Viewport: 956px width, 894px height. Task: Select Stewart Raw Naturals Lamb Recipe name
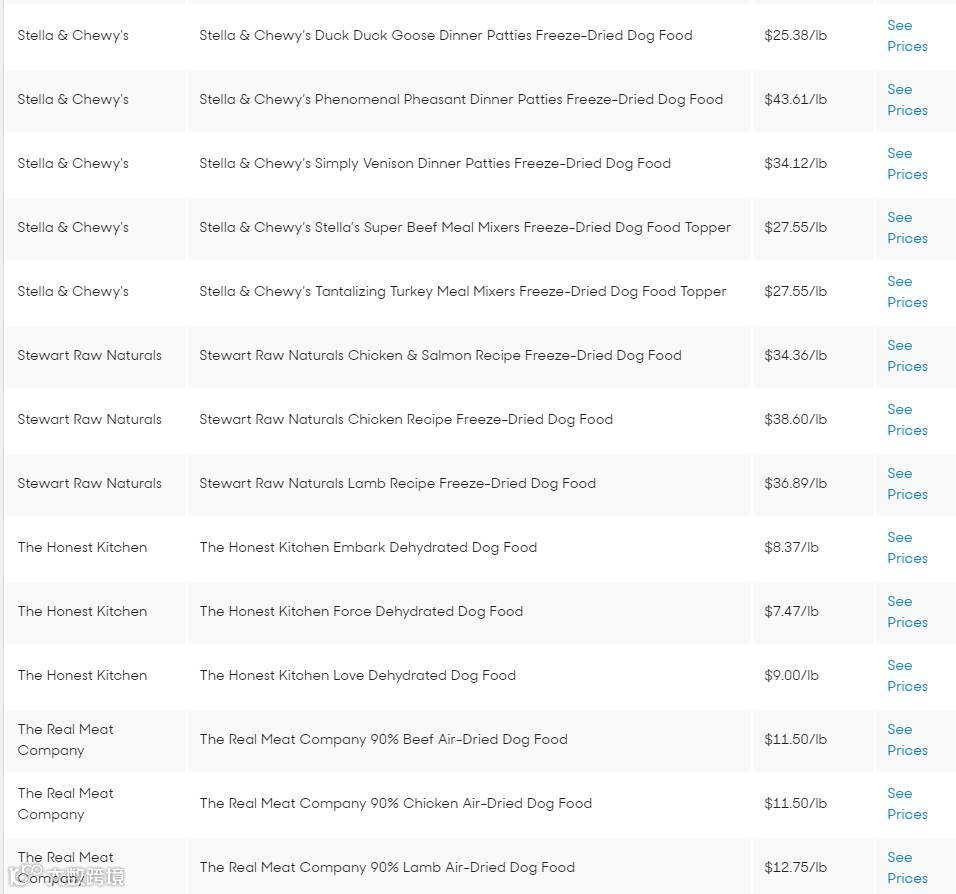tap(398, 484)
